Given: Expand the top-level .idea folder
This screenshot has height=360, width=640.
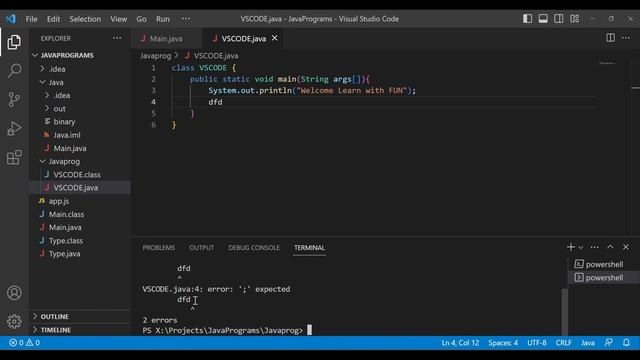Looking at the screenshot, I should (x=80, y=69).
